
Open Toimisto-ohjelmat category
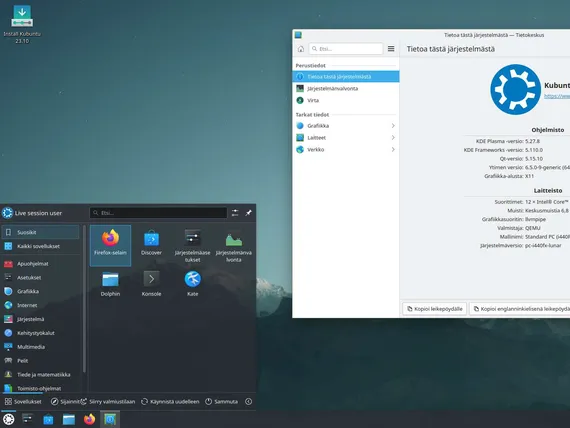40,388
